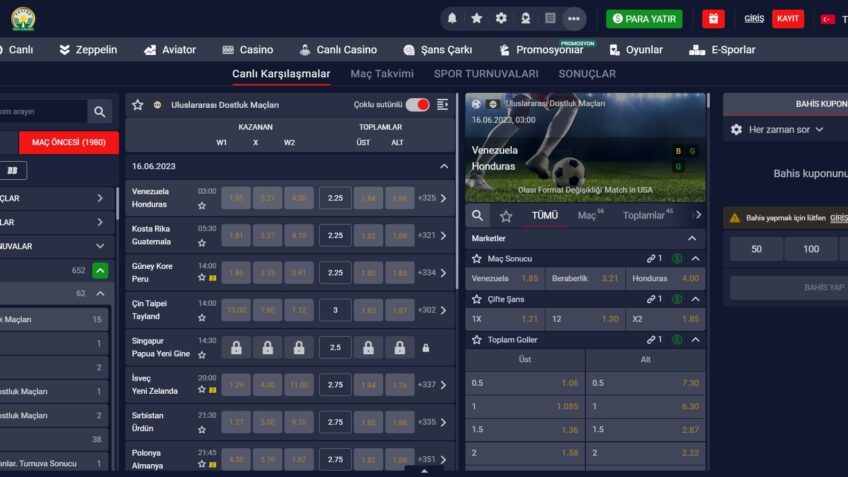Click the favorites star in top toolbar
The height and width of the screenshot is (477, 848).
click(x=476, y=18)
